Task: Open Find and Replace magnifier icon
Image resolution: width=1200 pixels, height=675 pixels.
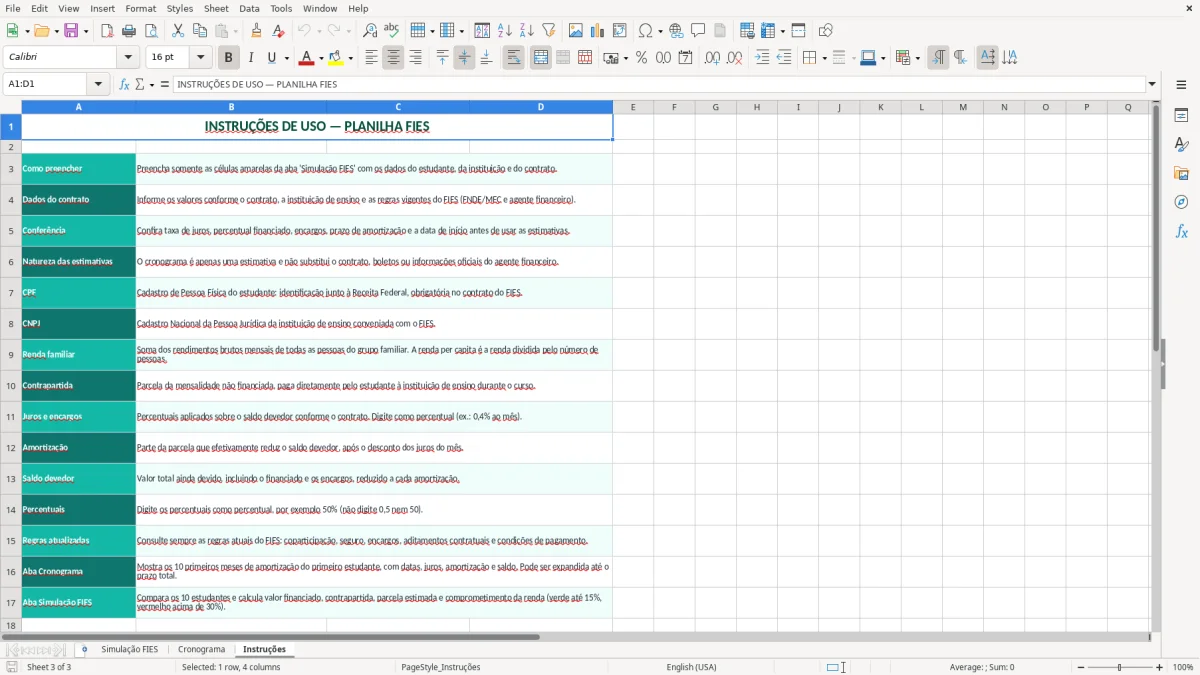Action: pos(370,31)
